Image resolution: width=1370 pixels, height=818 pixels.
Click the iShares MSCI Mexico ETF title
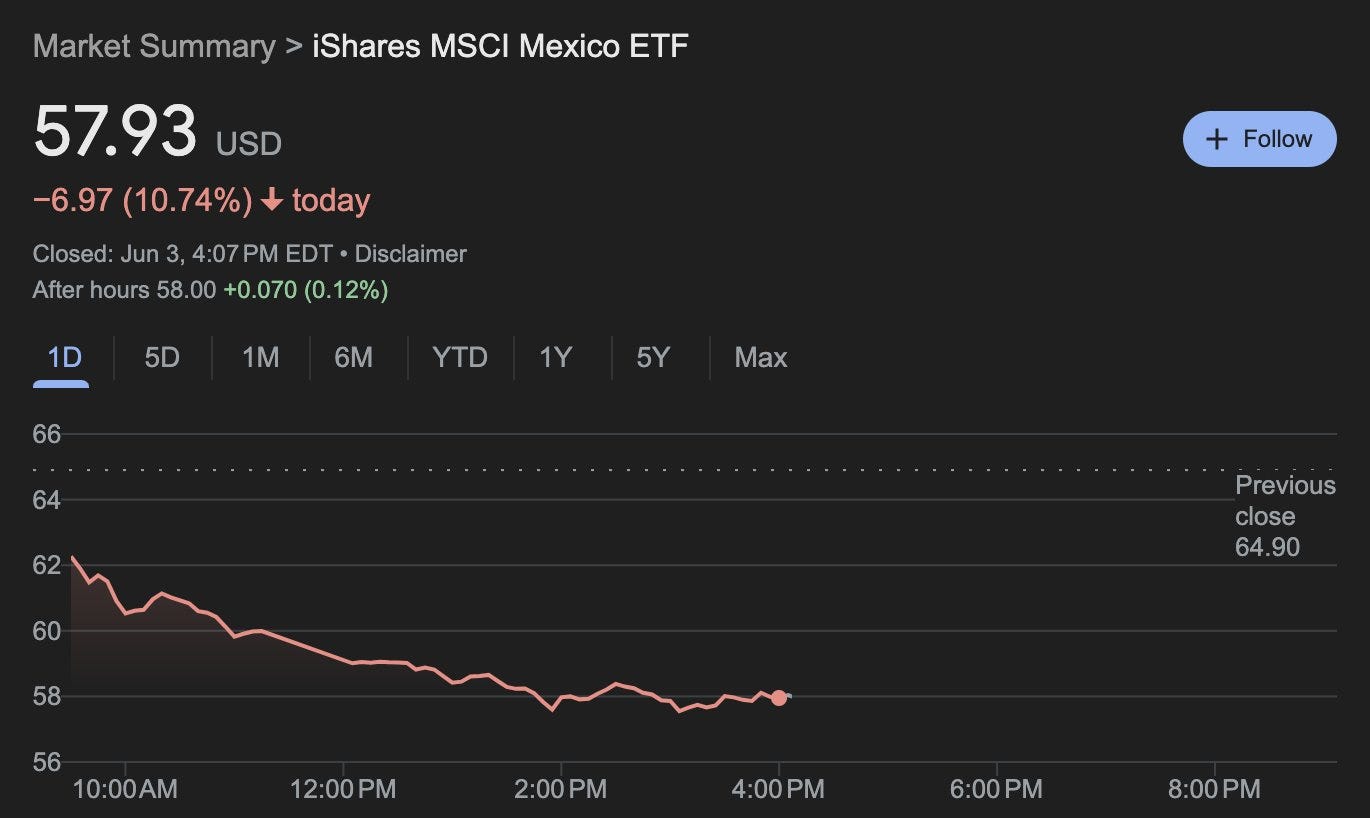click(501, 46)
